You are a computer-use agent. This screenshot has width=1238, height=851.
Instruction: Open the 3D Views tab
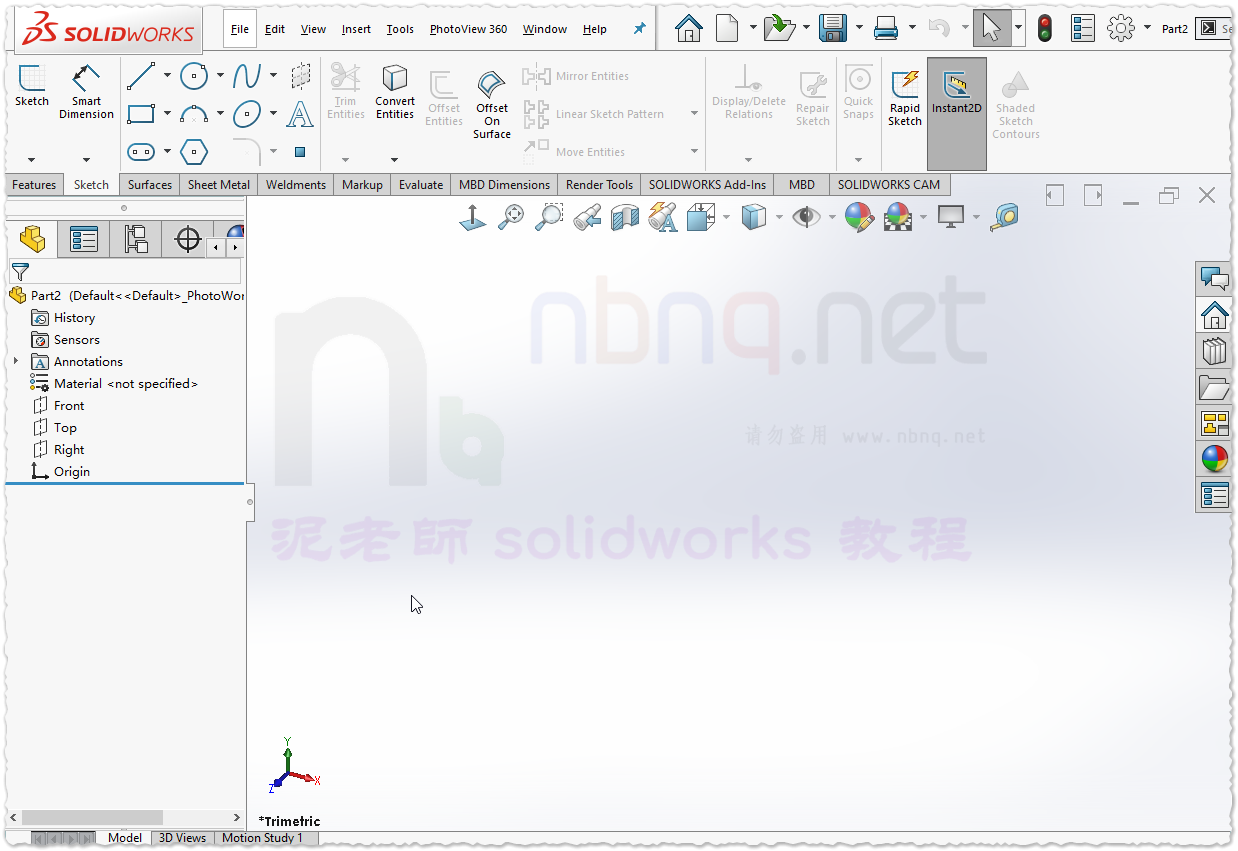click(x=182, y=838)
